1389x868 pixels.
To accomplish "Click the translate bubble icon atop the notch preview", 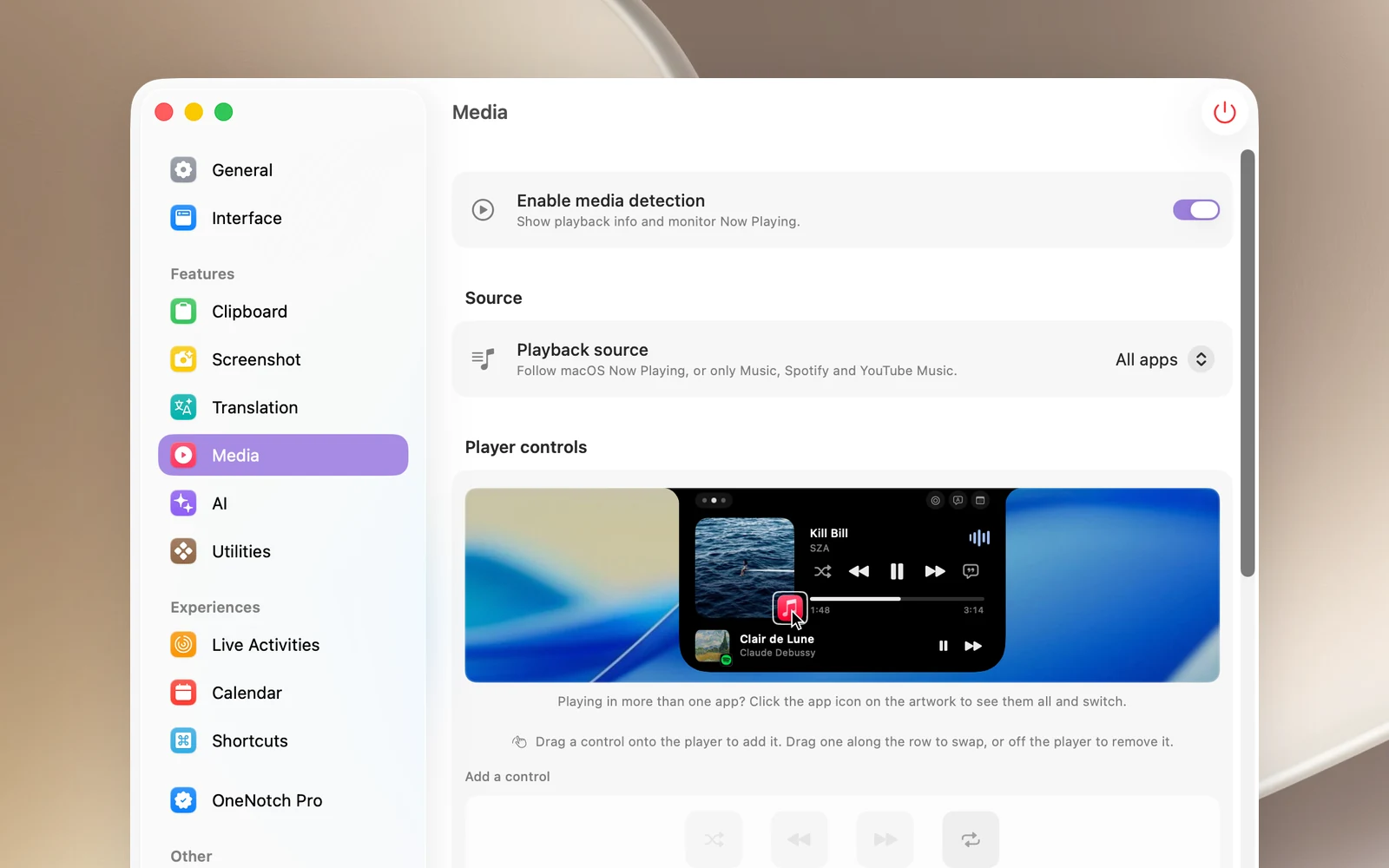I will 958,500.
